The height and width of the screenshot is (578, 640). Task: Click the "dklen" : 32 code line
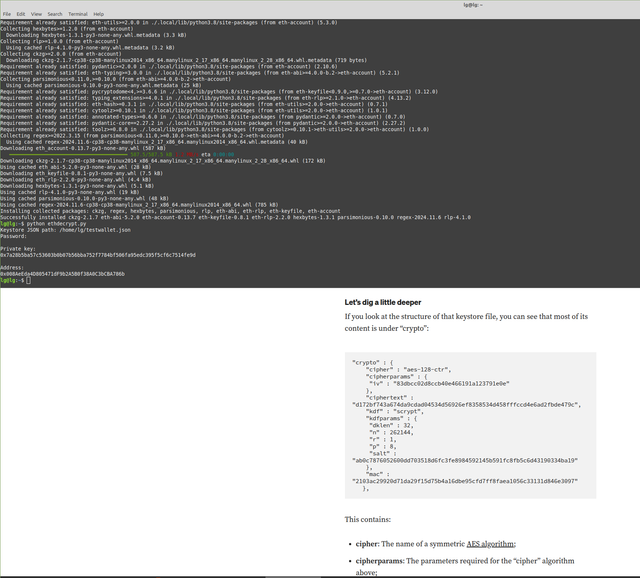[x=391, y=425]
